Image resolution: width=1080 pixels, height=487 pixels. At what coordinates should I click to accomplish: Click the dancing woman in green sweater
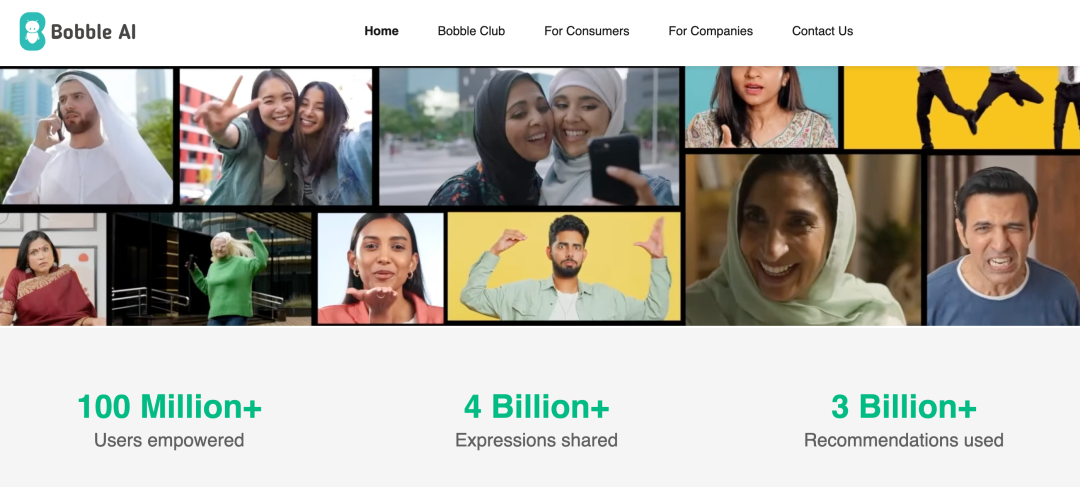(212, 269)
